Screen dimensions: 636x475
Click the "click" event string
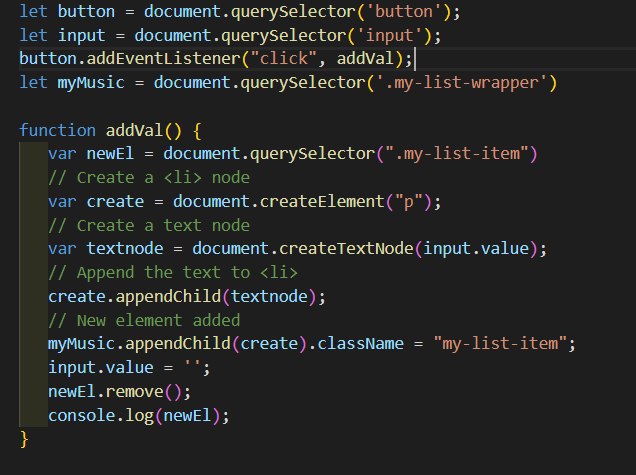click(283, 59)
